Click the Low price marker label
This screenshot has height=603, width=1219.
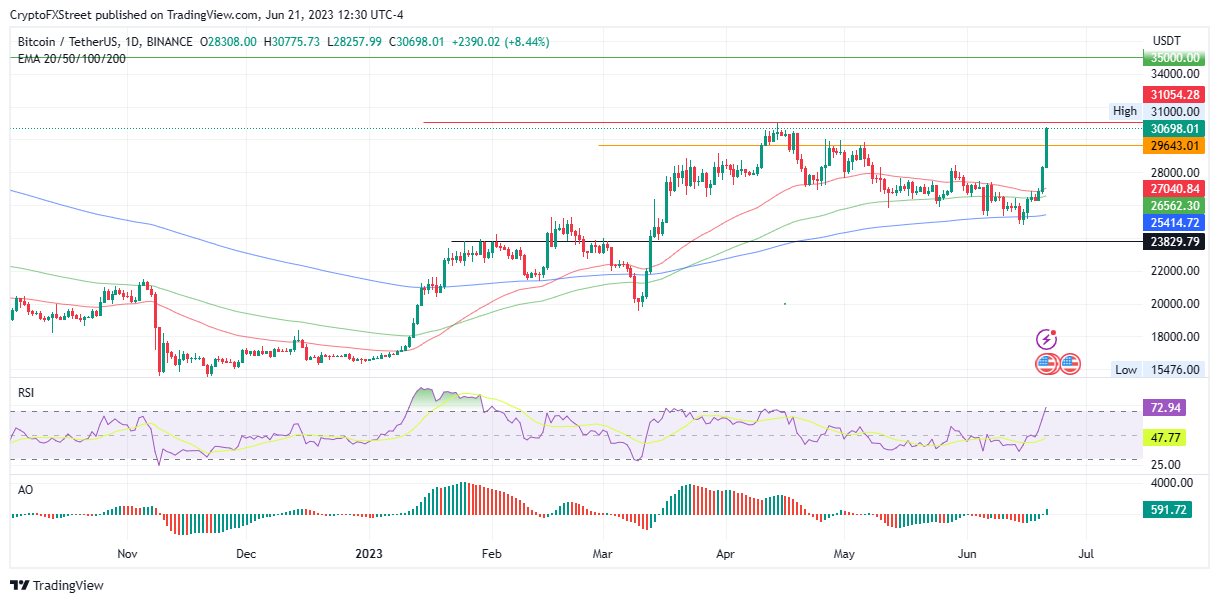(x=1126, y=370)
